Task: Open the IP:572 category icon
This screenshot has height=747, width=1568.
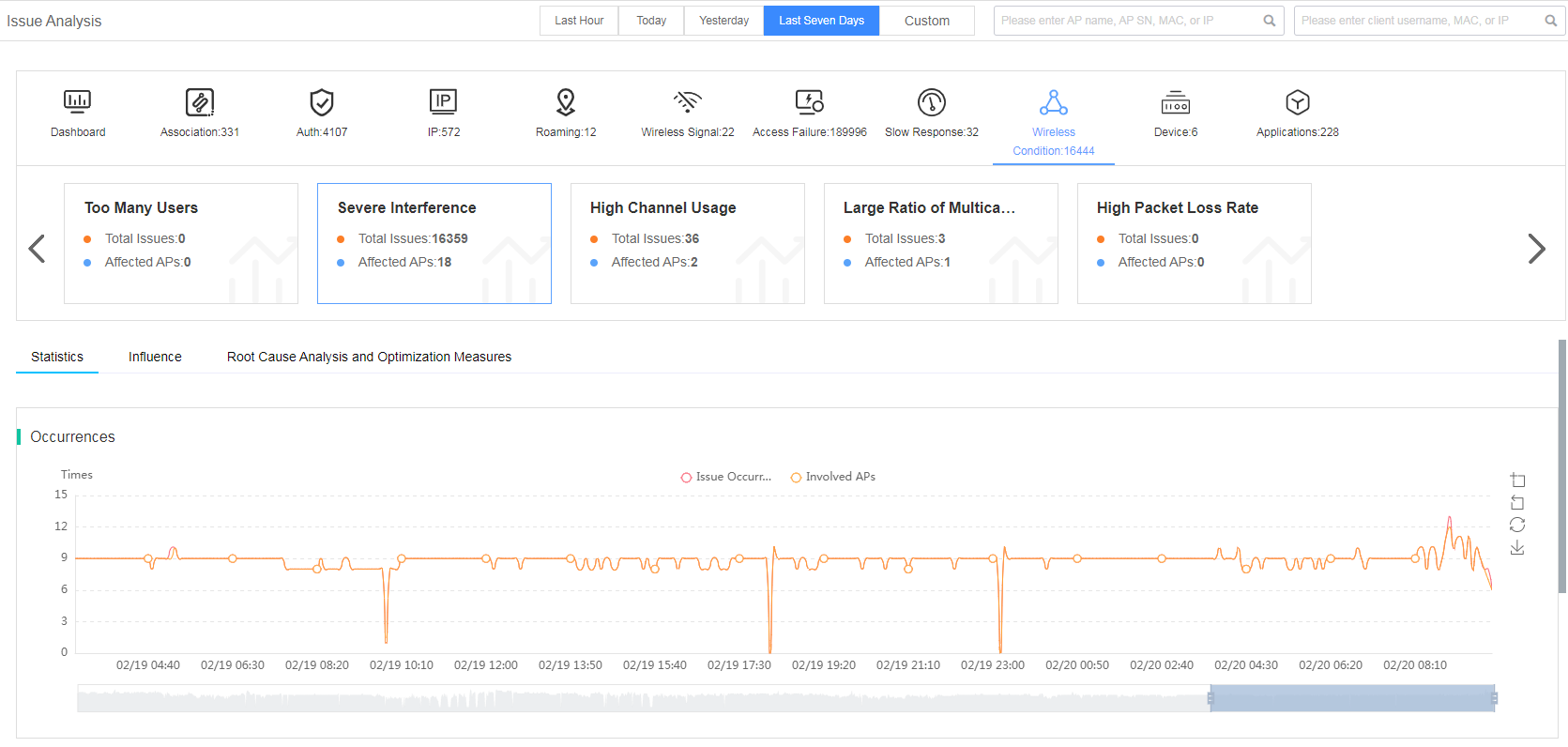Action: click(443, 101)
